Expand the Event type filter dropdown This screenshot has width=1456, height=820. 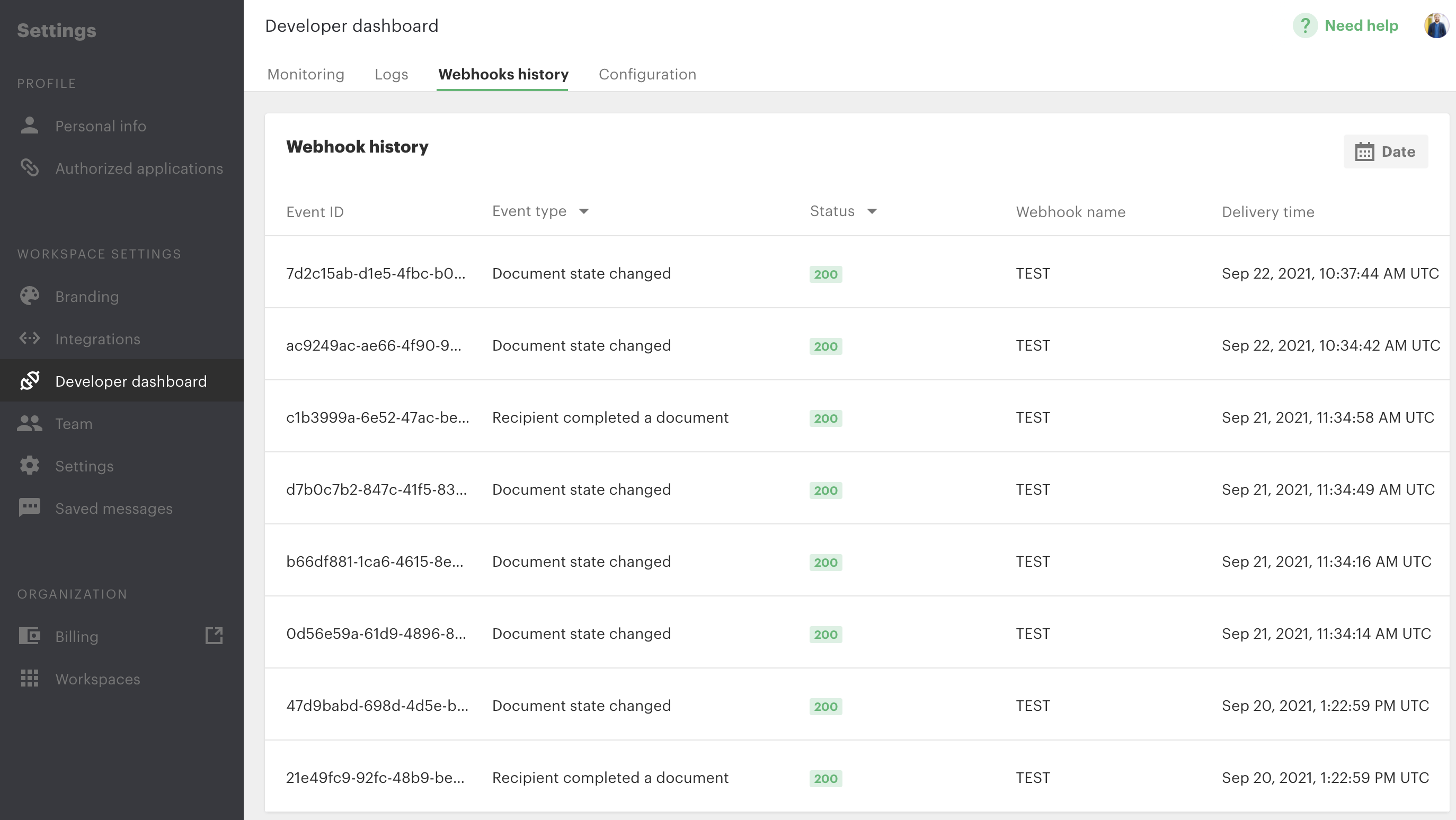click(584, 211)
